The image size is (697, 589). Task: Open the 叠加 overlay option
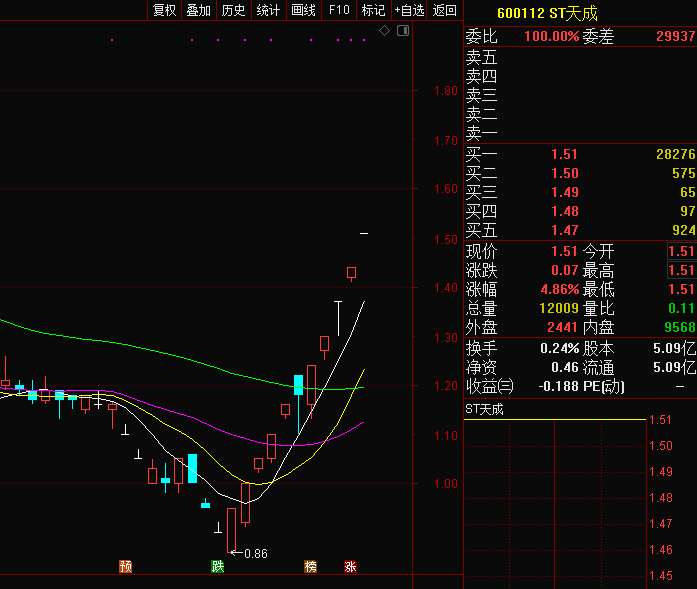[x=199, y=10]
